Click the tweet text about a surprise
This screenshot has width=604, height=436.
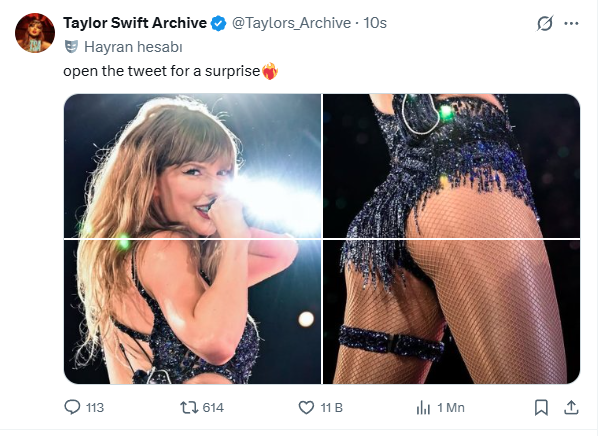(x=160, y=70)
